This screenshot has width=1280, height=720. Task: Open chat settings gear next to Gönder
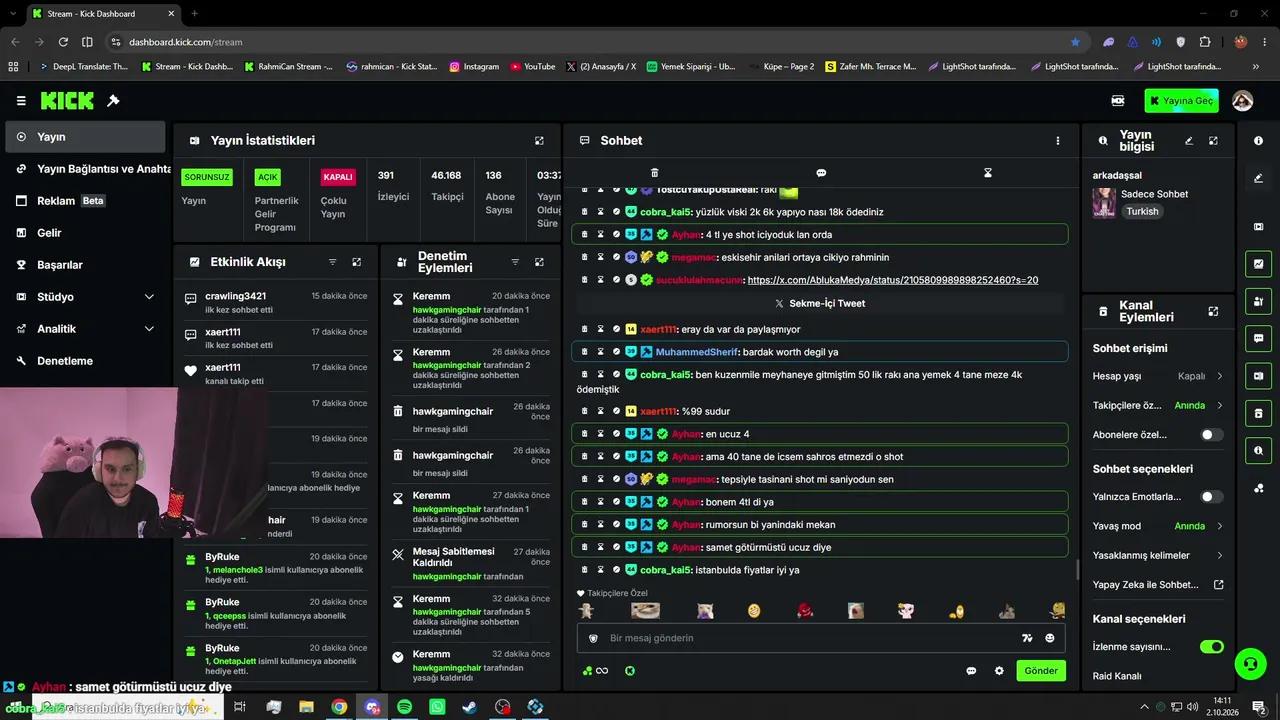pyautogui.click(x=998, y=671)
